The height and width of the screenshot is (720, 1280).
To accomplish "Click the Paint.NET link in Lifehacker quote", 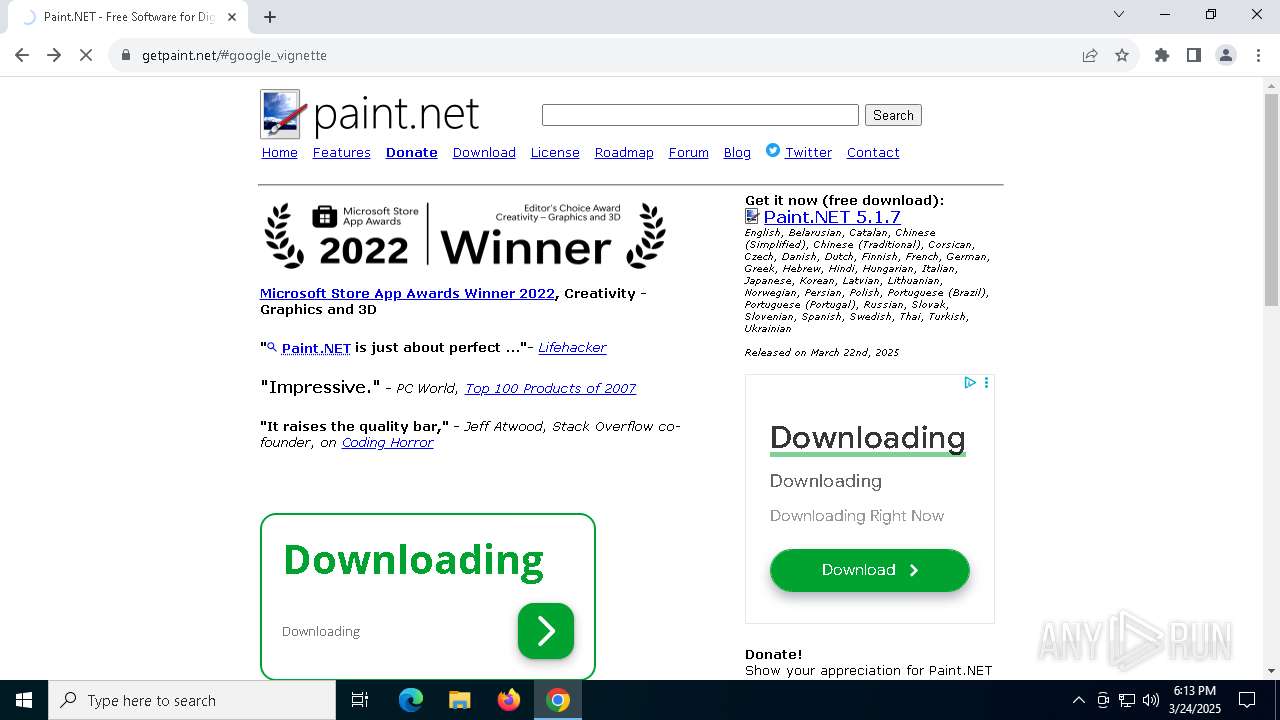I will point(316,348).
